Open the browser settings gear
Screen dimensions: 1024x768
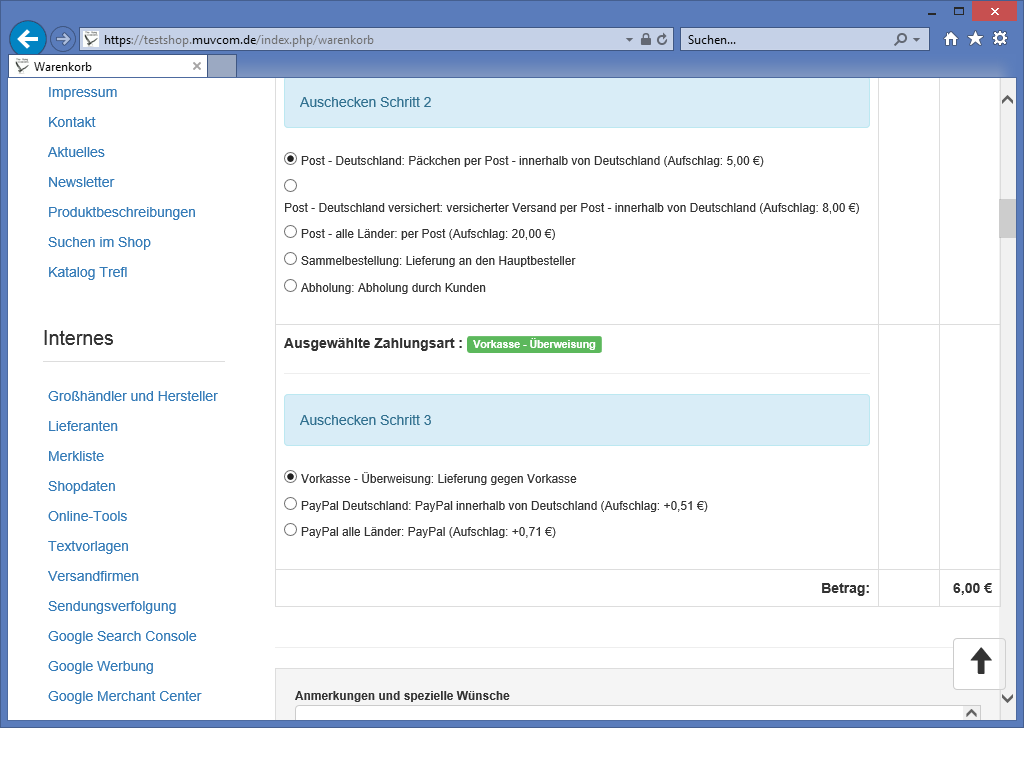999,39
